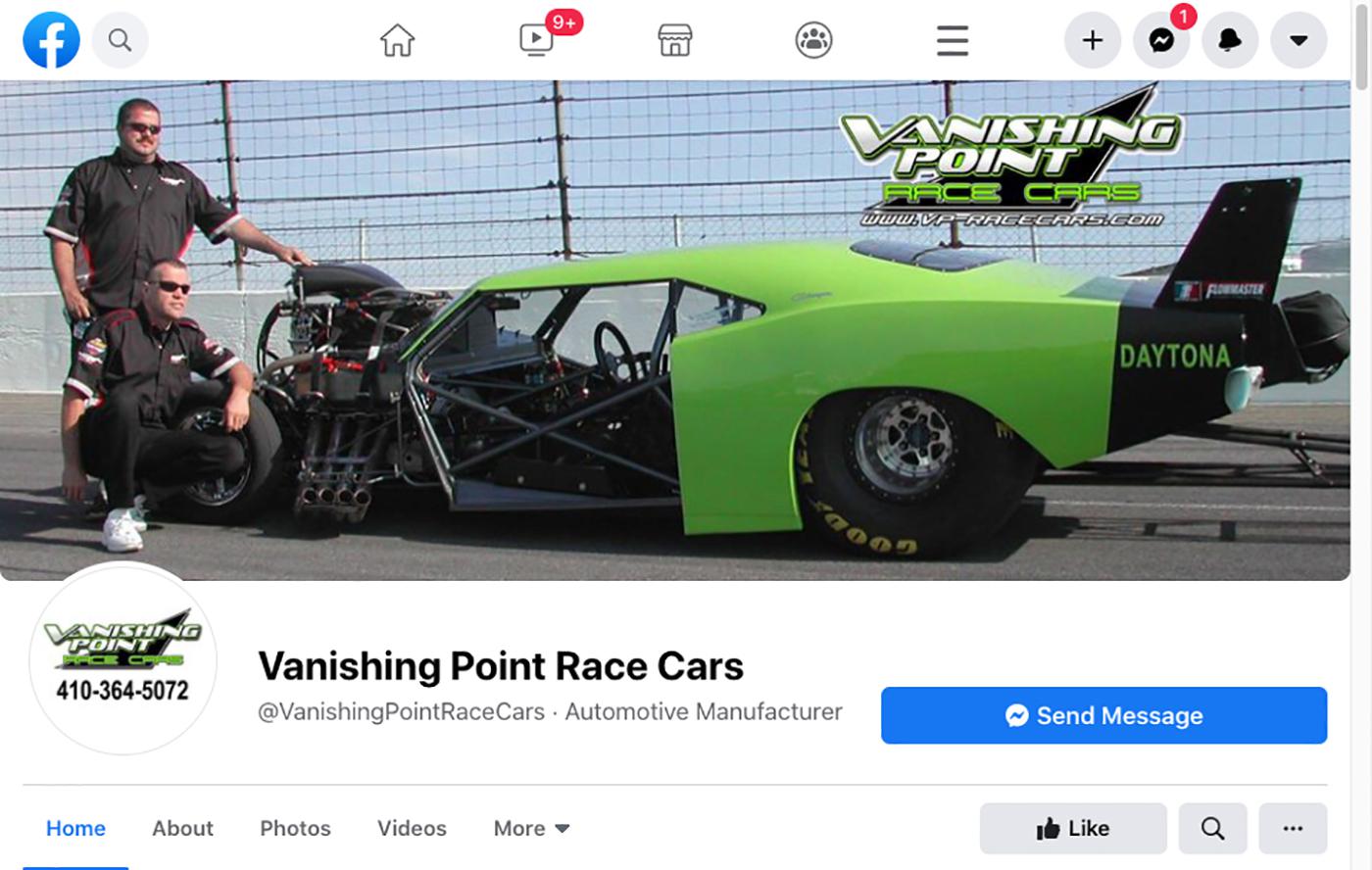
Task: Open the Groups icon
Action: coord(813,40)
